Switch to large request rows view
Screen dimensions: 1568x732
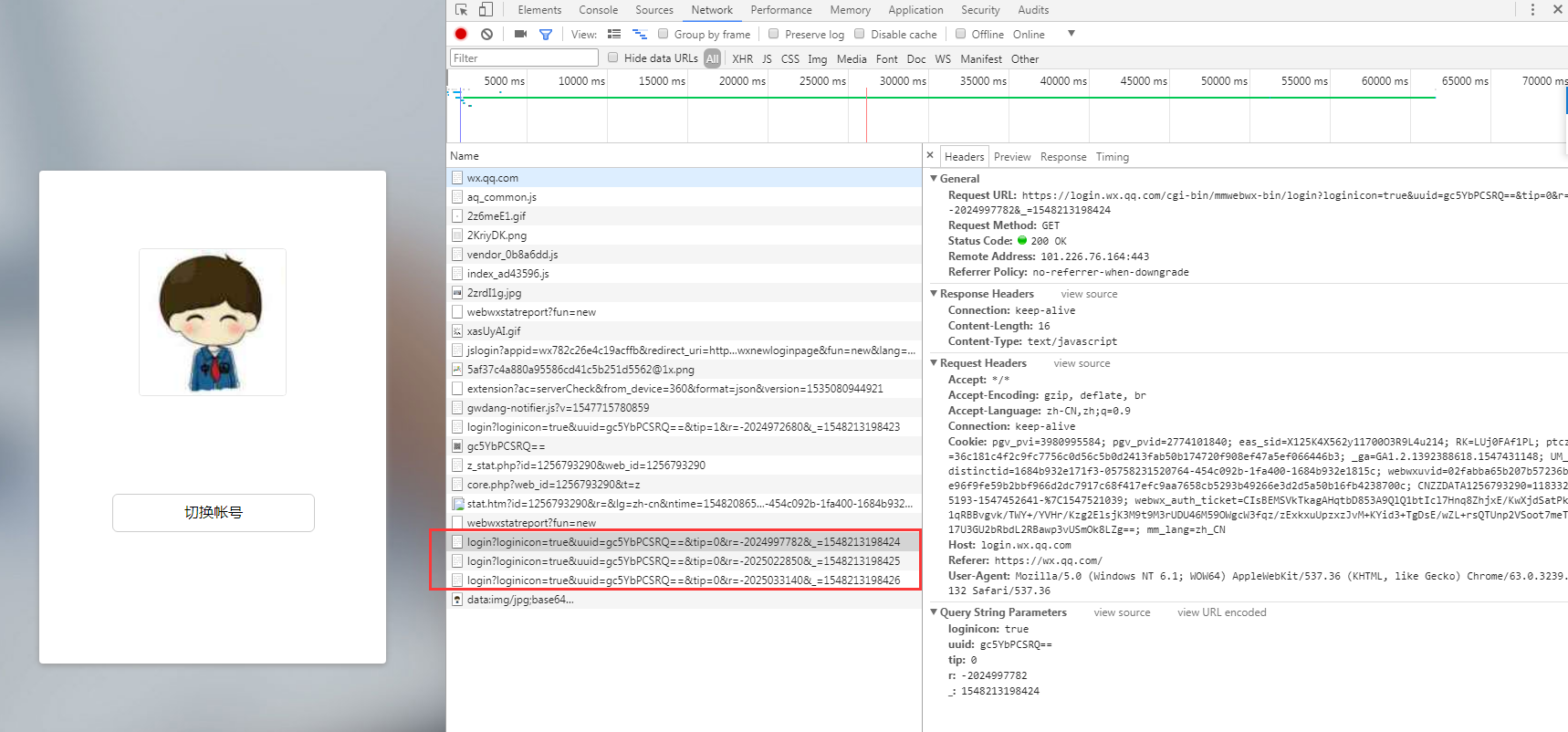click(x=614, y=34)
